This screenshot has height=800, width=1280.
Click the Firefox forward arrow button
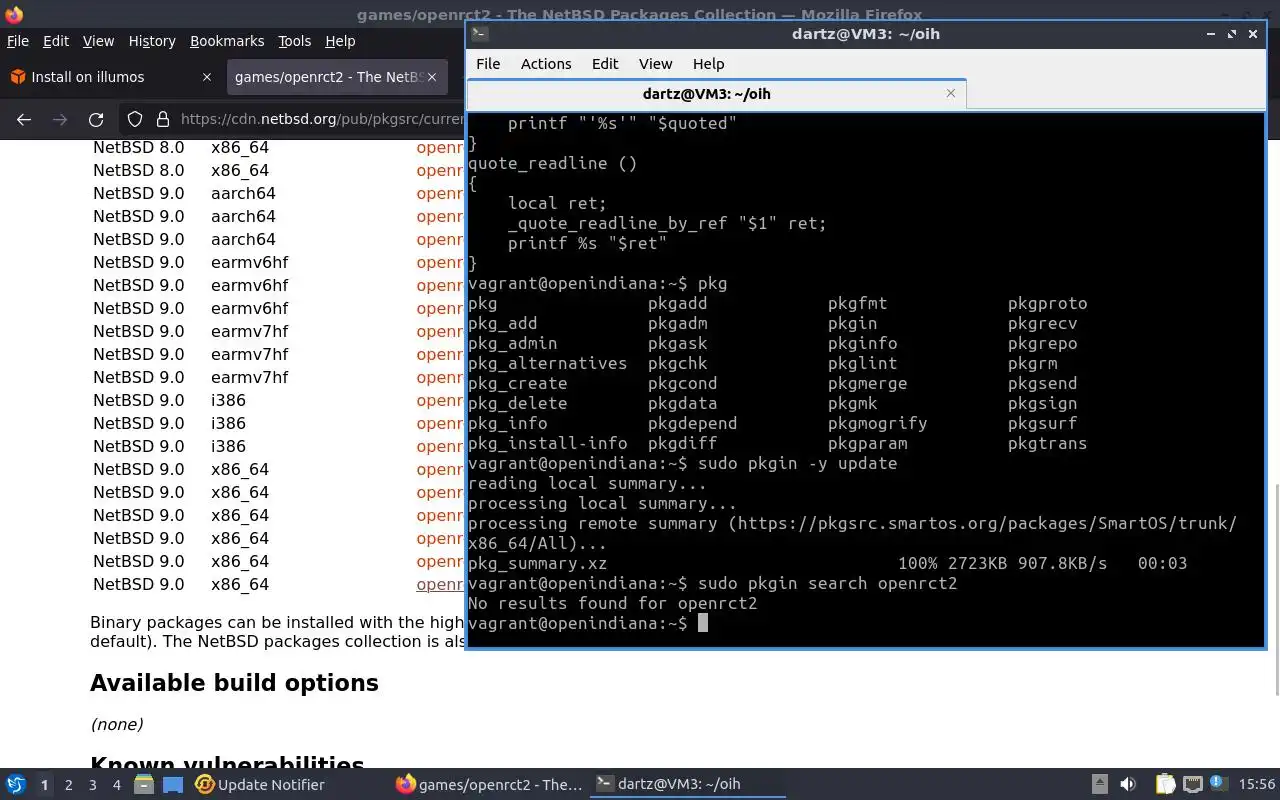(60, 119)
